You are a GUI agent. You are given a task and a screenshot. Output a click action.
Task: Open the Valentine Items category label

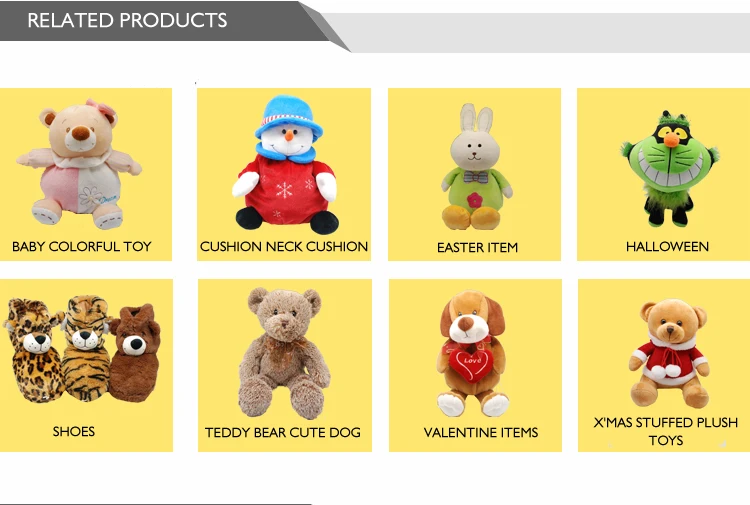pyautogui.click(x=481, y=432)
